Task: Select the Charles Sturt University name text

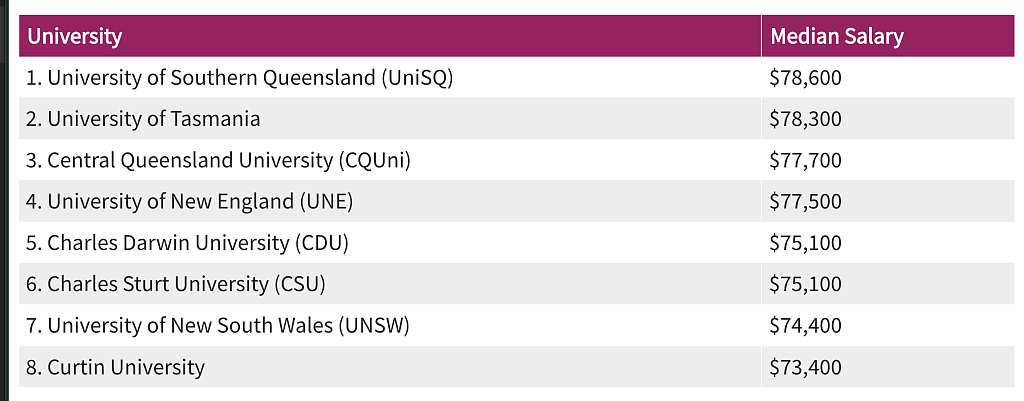Action: (x=176, y=284)
